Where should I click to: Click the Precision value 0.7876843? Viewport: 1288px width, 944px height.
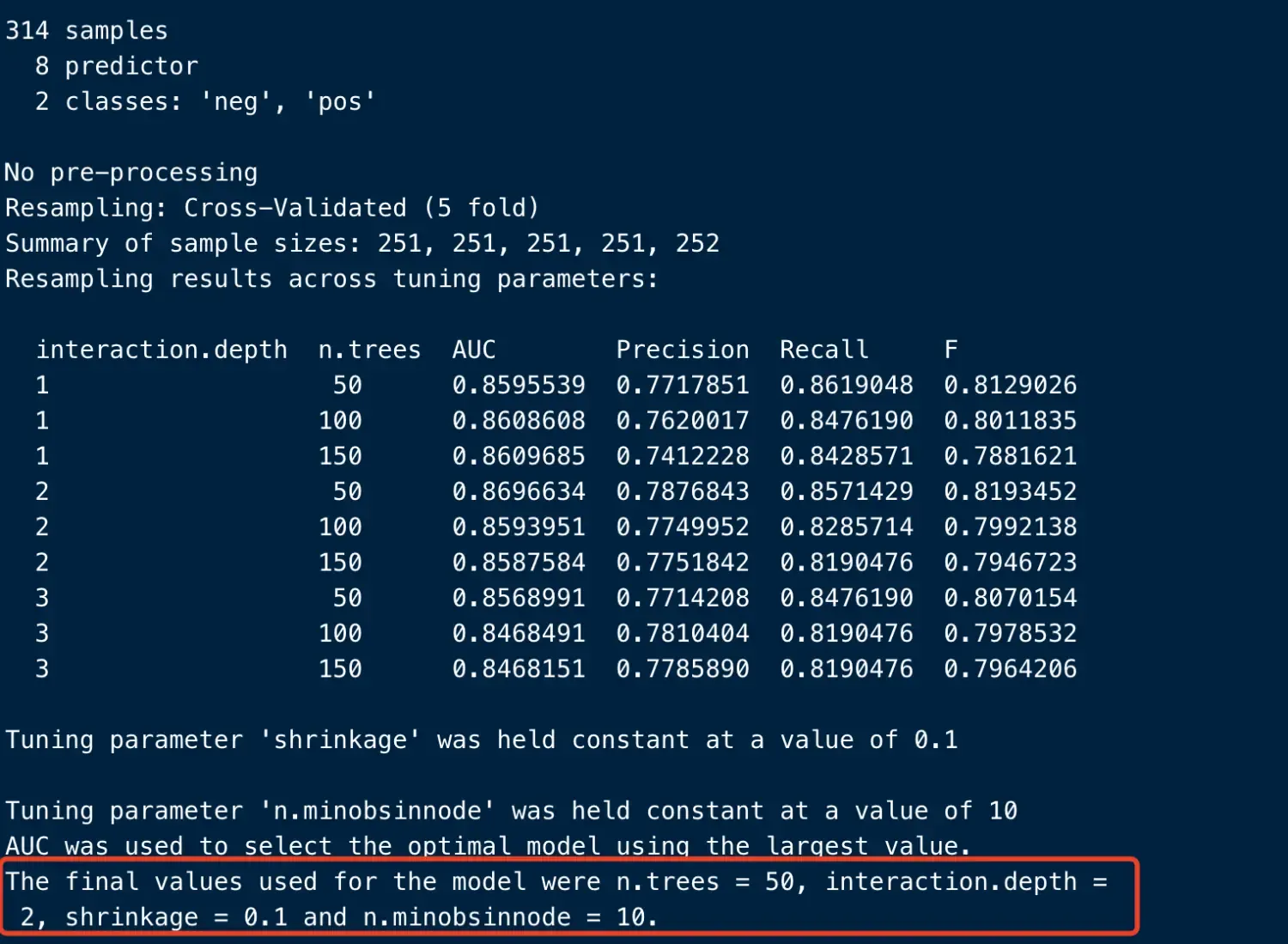click(x=683, y=491)
